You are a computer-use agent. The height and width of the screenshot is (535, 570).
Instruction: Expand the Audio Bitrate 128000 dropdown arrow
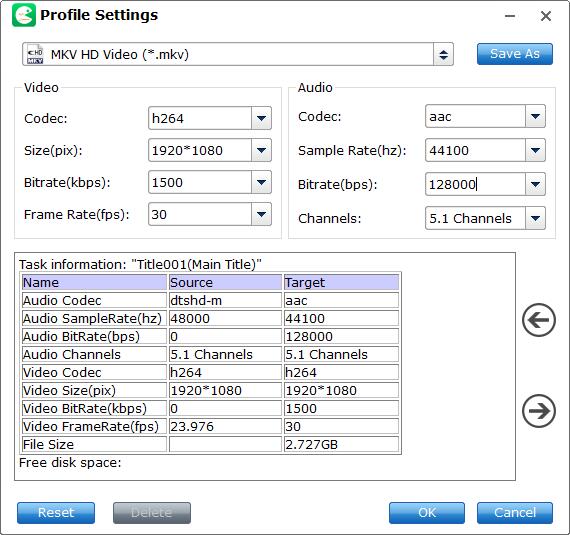[535, 184]
